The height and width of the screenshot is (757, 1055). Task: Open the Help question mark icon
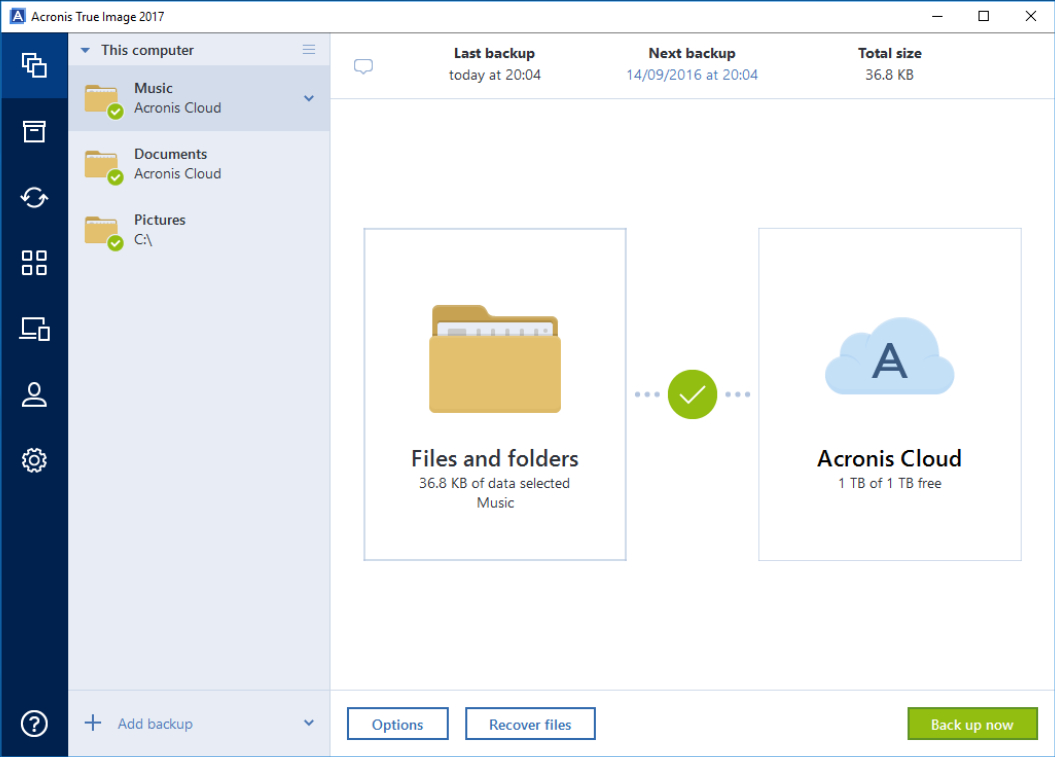(34, 723)
